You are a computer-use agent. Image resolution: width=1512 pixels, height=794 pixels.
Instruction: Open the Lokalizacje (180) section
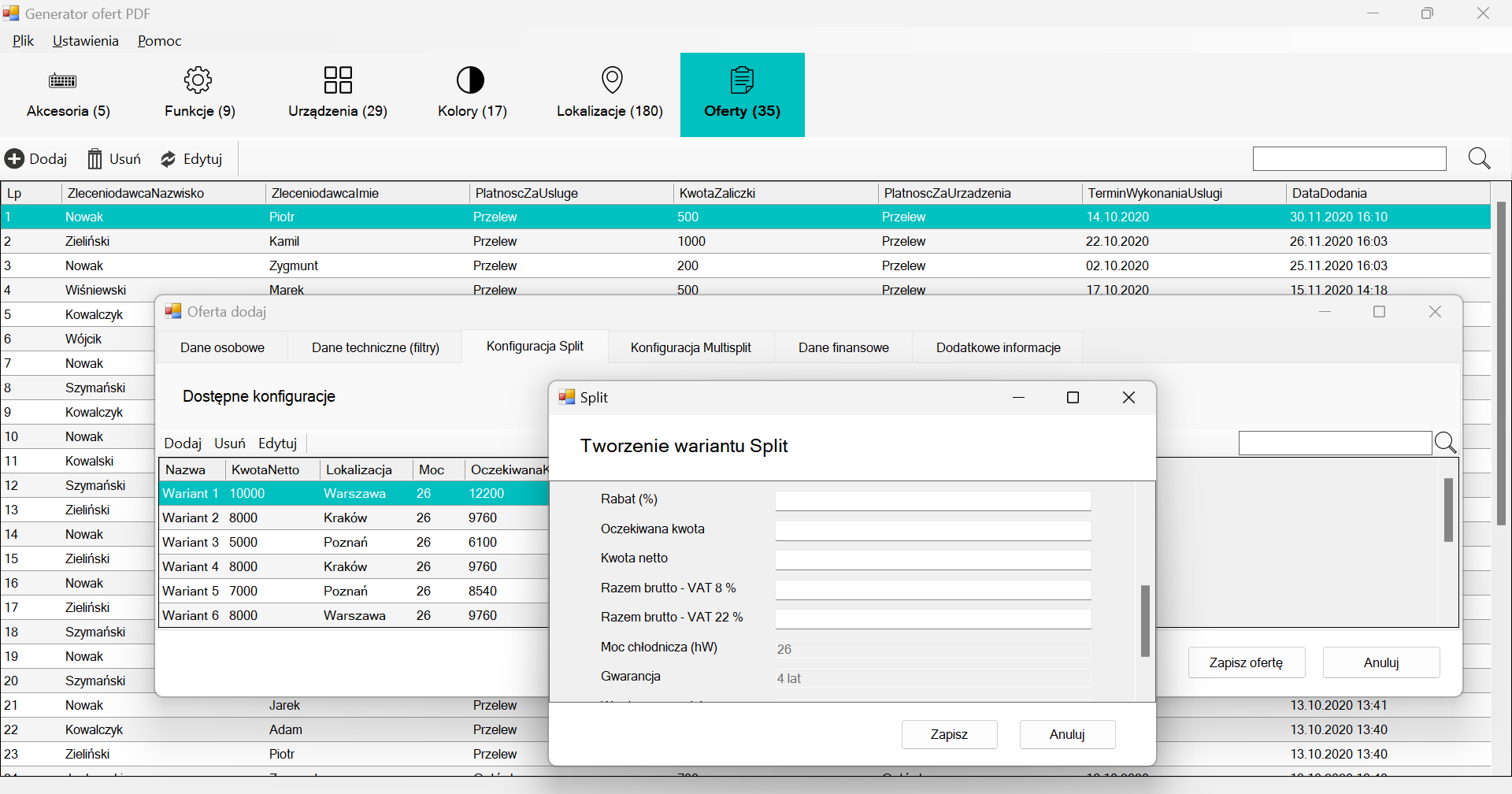pos(610,95)
